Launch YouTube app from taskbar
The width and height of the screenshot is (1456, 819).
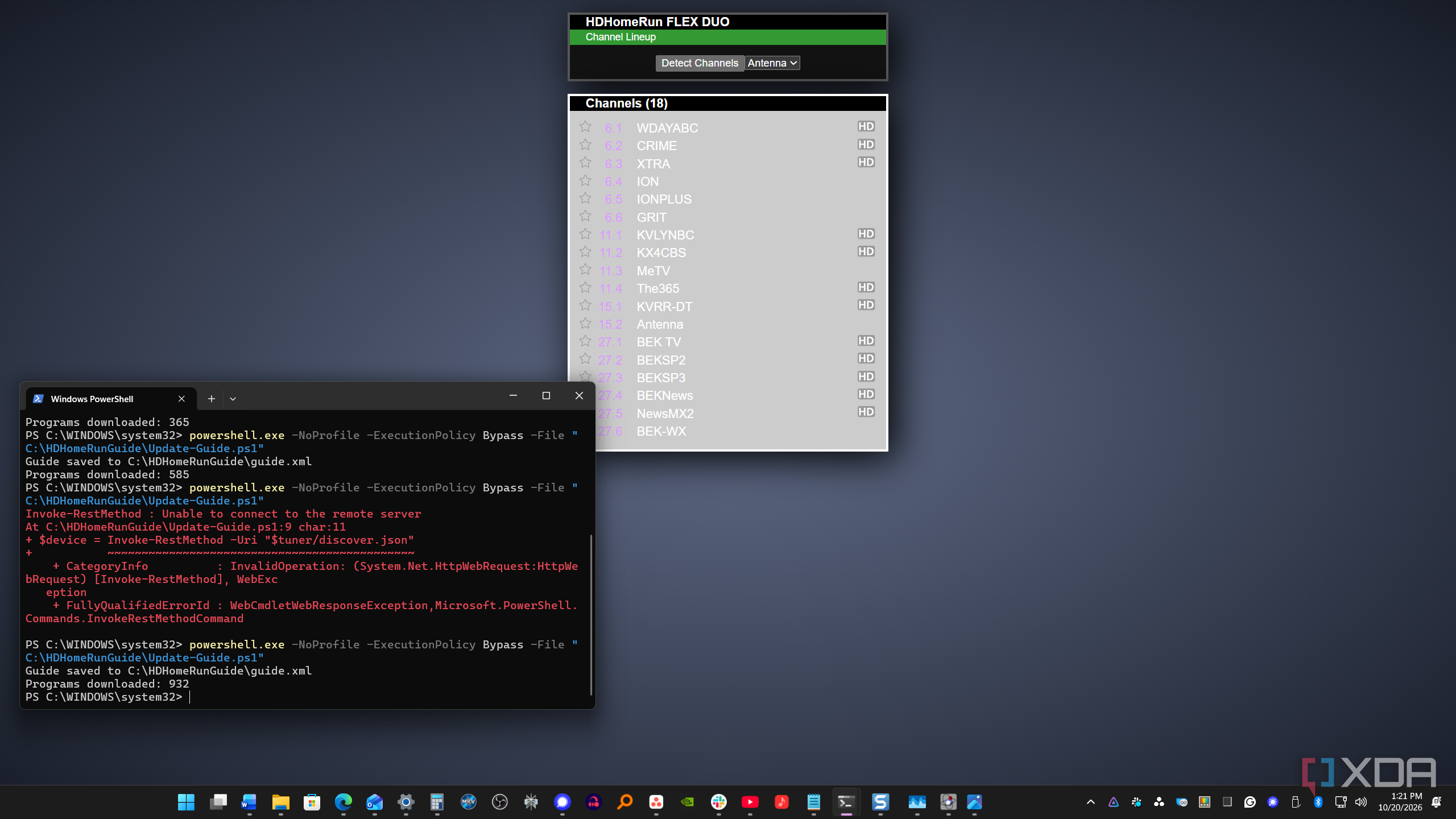pos(750,802)
